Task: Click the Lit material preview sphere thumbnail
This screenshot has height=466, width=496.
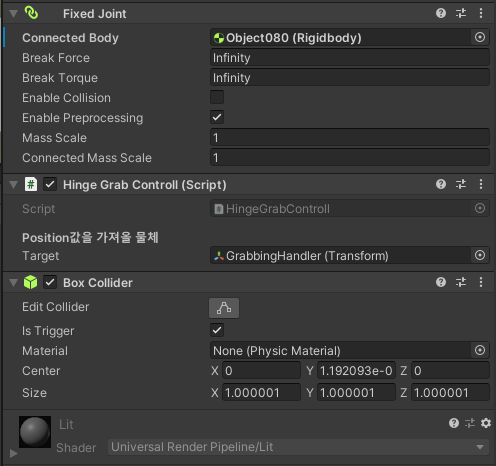Action: 35,432
